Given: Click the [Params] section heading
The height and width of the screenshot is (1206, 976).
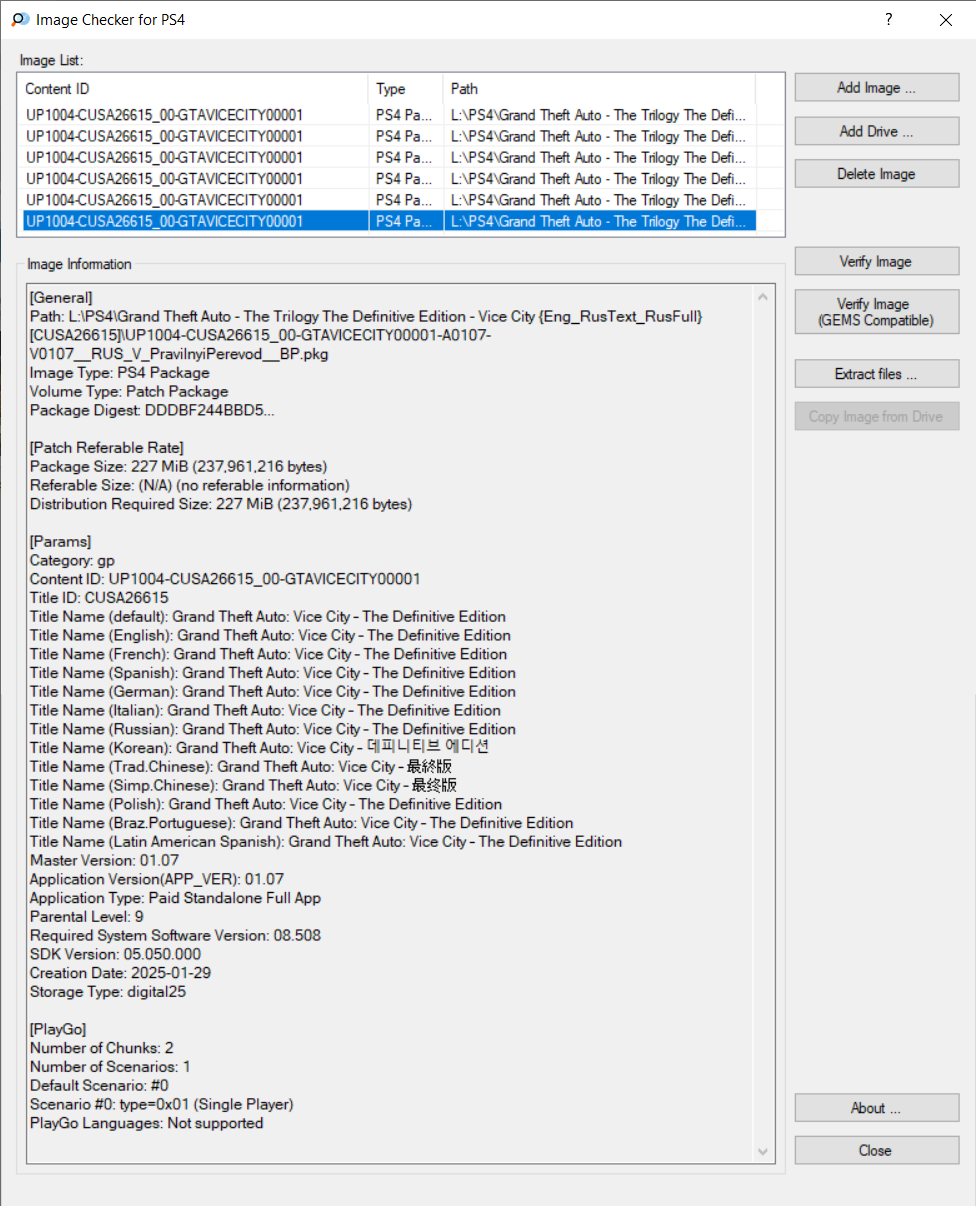Looking at the screenshot, I should click(60, 542).
